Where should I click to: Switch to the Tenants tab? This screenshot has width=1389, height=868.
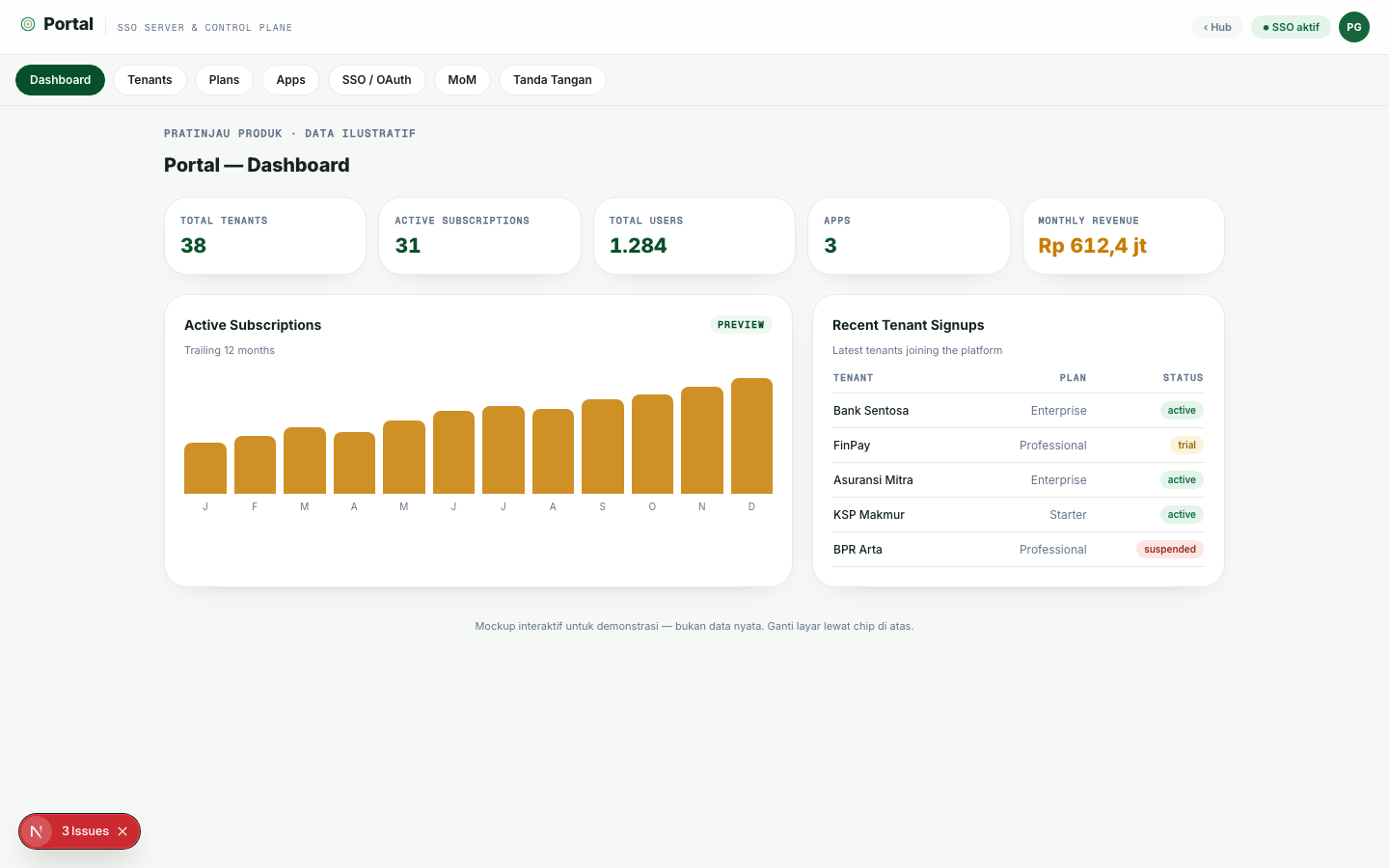click(150, 80)
